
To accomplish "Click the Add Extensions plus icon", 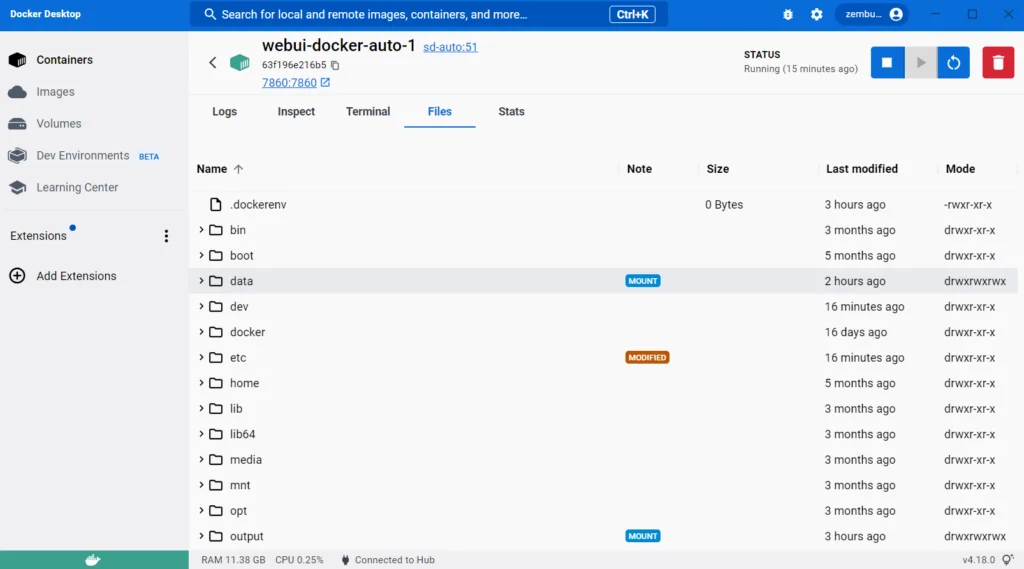I will (17, 276).
